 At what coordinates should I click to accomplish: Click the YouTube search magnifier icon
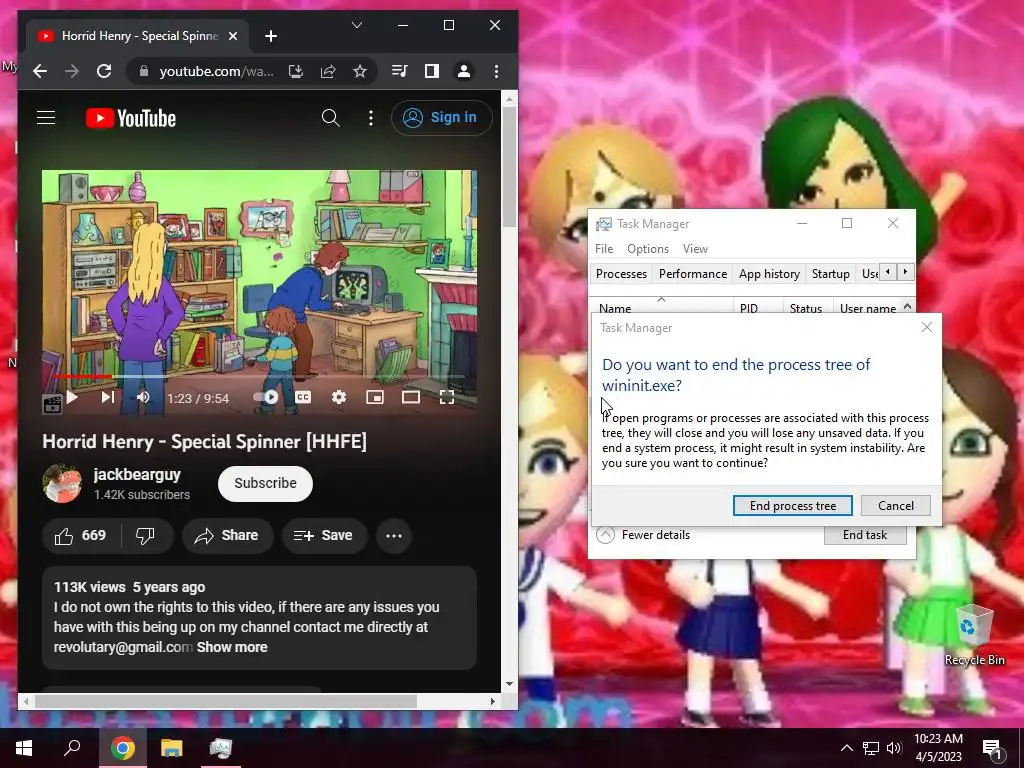330,118
